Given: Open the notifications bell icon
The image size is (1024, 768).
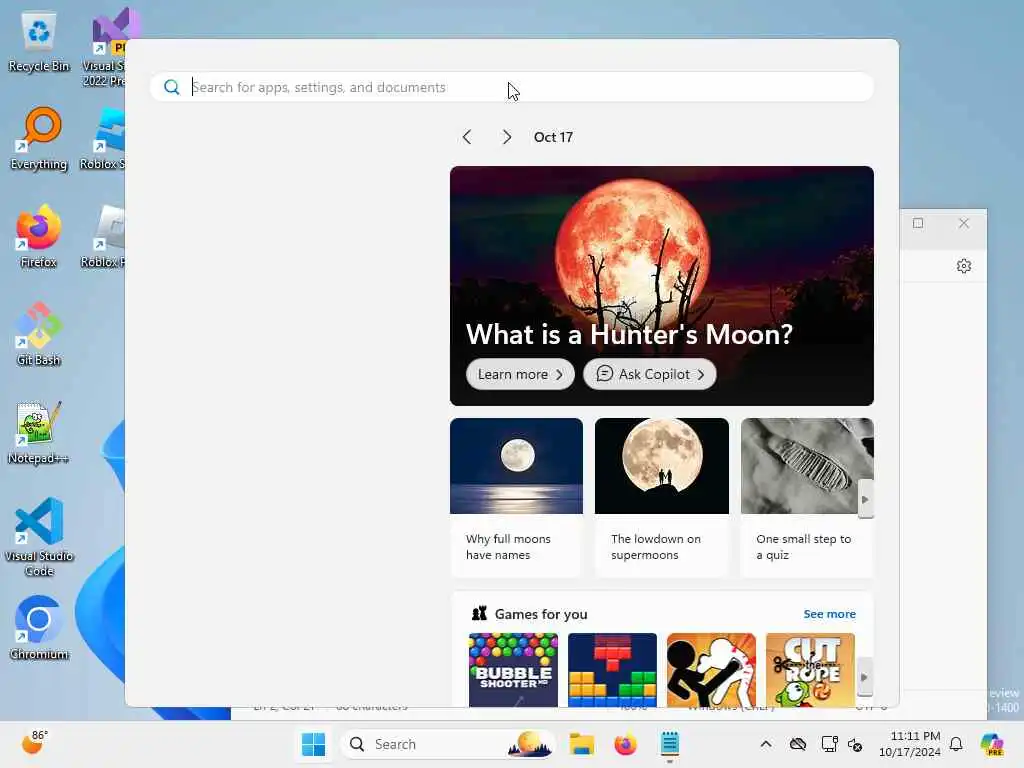Looking at the screenshot, I should [956, 744].
